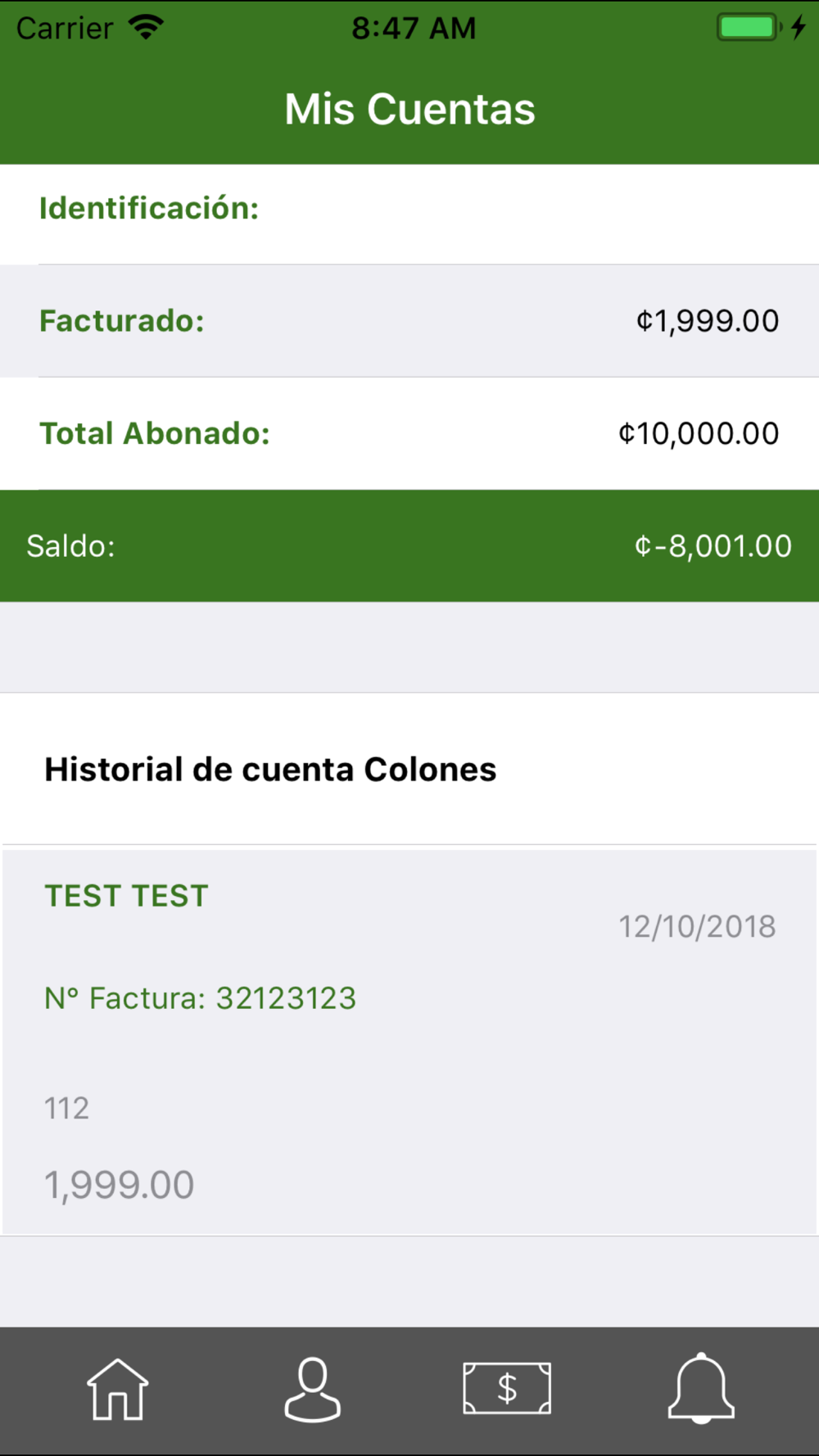Tap the battery indicator icon
The width and height of the screenshot is (819, 1456).
(x=748, y=28)
